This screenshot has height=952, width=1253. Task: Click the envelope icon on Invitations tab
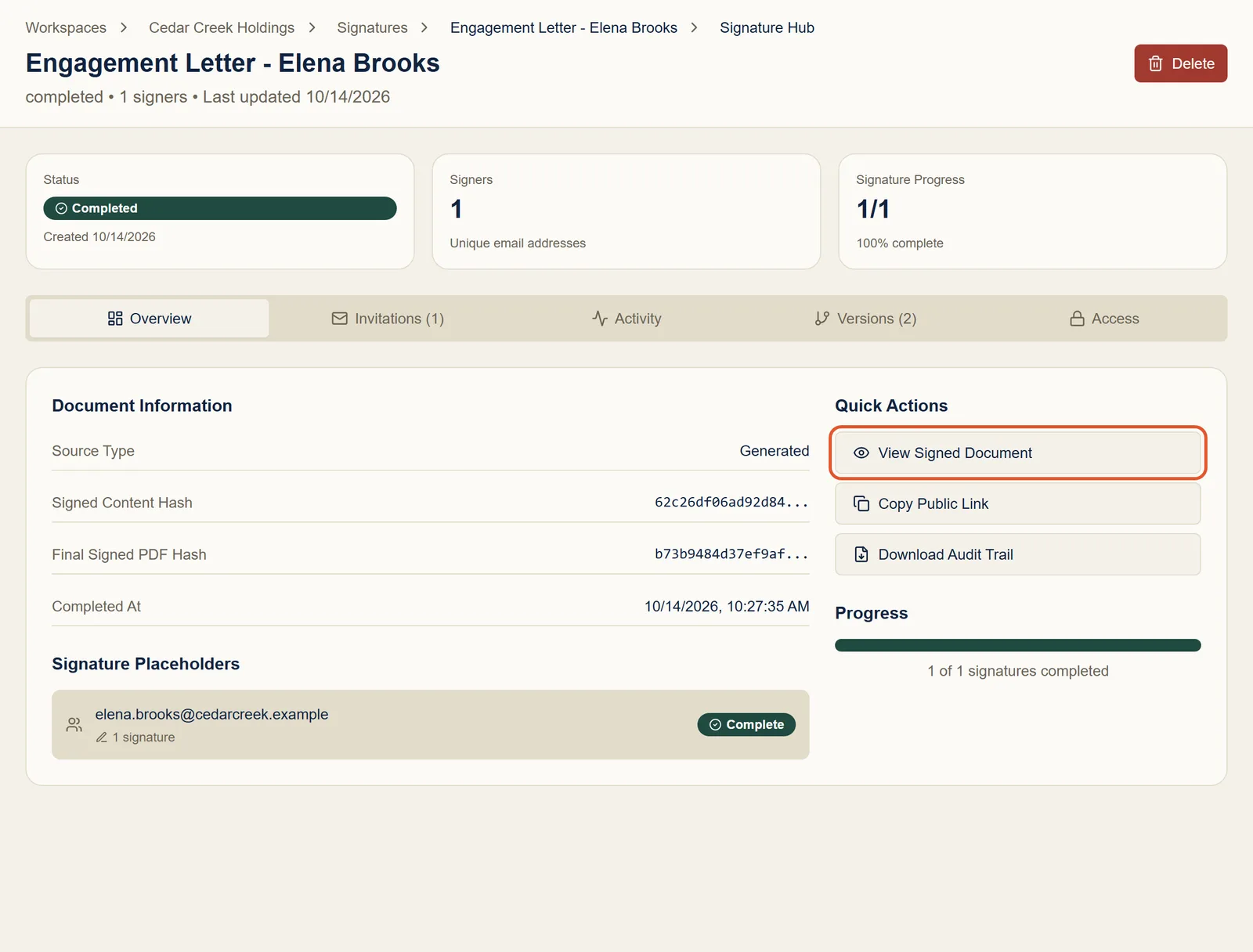[339, 318]
